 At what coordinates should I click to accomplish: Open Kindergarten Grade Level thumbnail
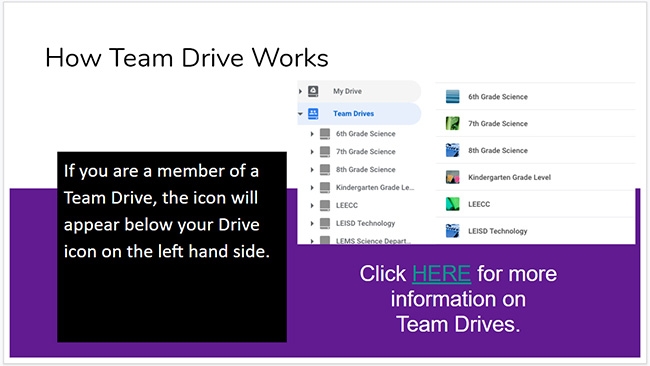click(x=453, y=177)
